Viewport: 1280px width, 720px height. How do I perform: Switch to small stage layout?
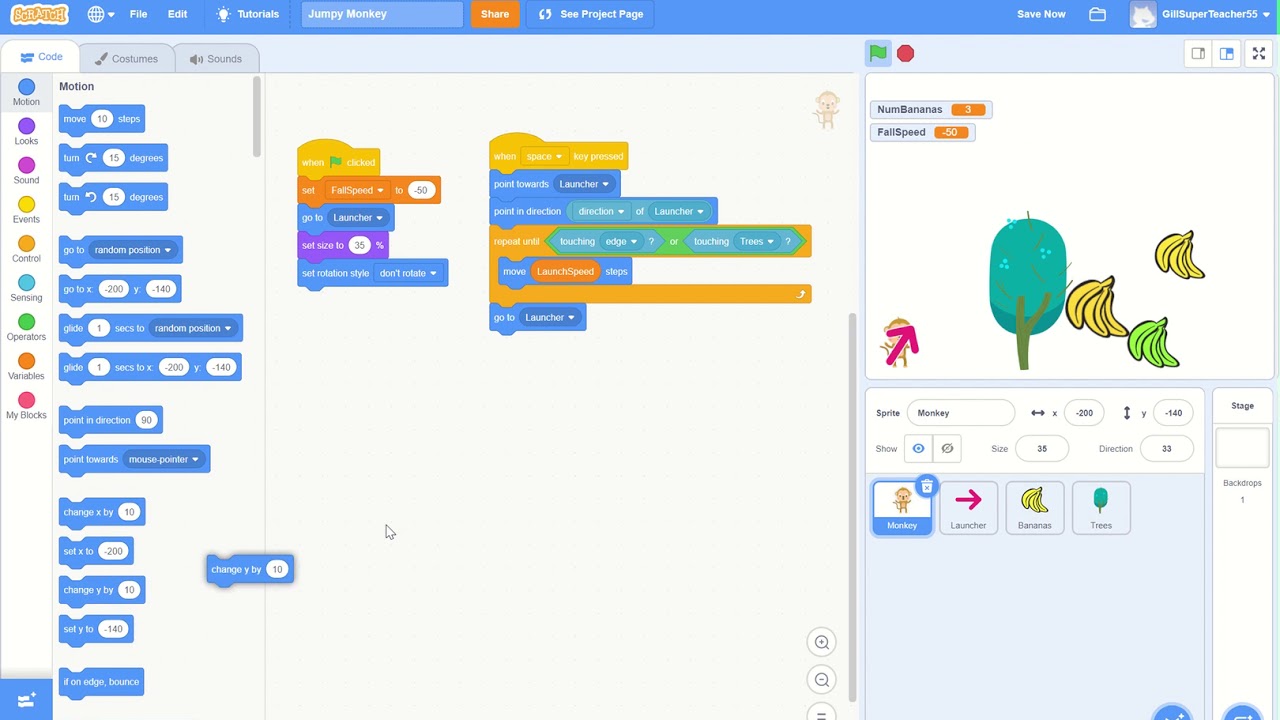(1198, 54)
